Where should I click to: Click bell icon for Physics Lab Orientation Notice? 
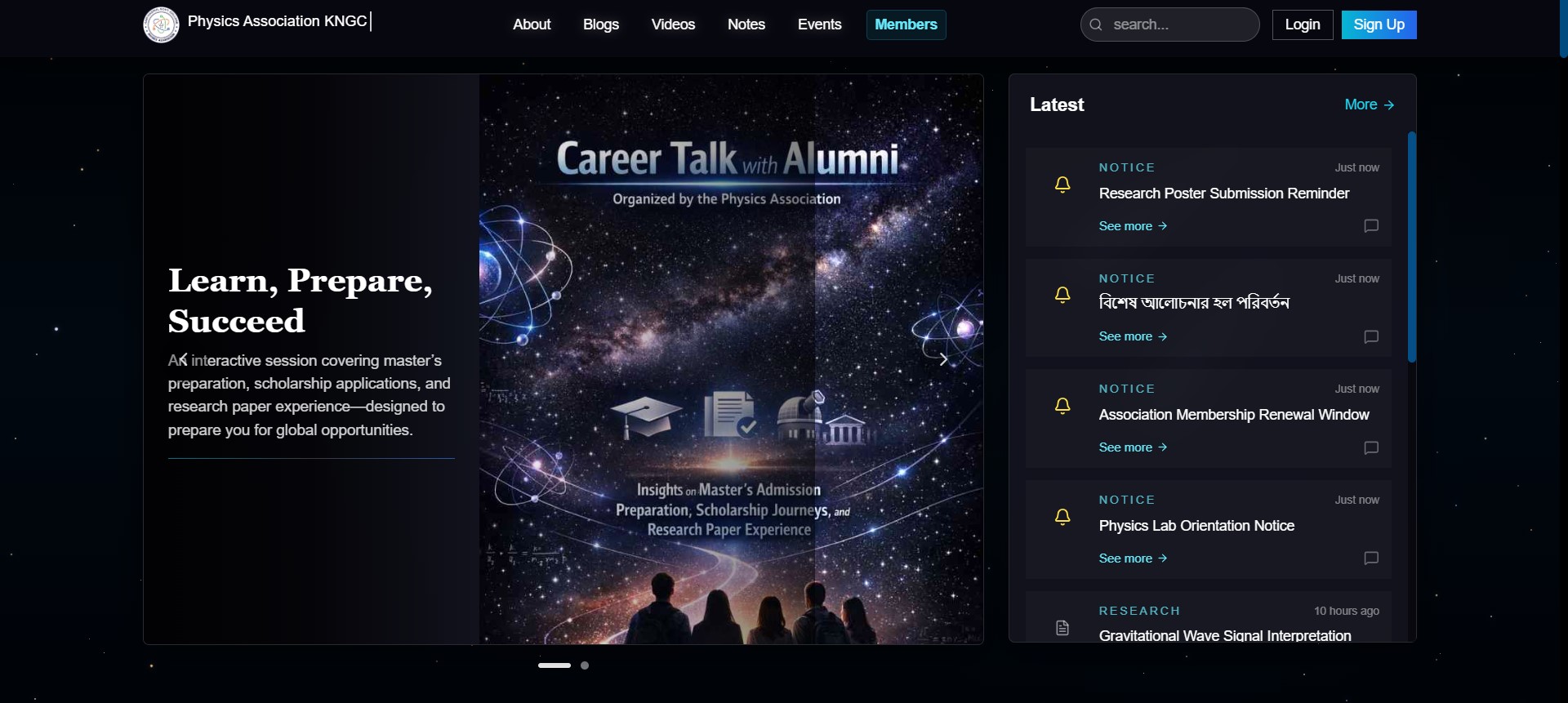click(x=1062, y=517)
